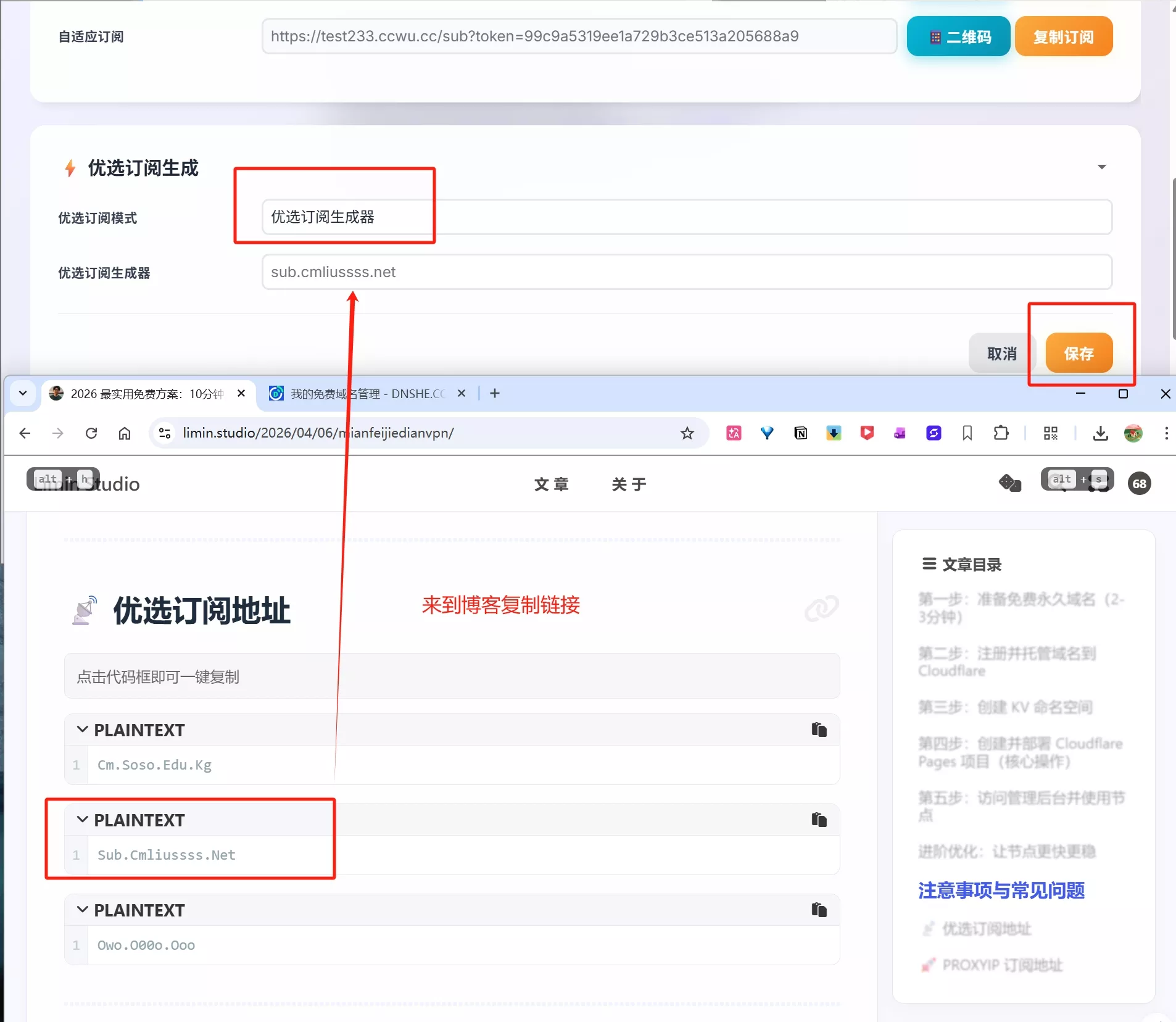Collapse the Cm.Soso.Edu.Kg PLAINTEXT block
Viewport: 1176px width, 1022px height.
pos(82,729)
